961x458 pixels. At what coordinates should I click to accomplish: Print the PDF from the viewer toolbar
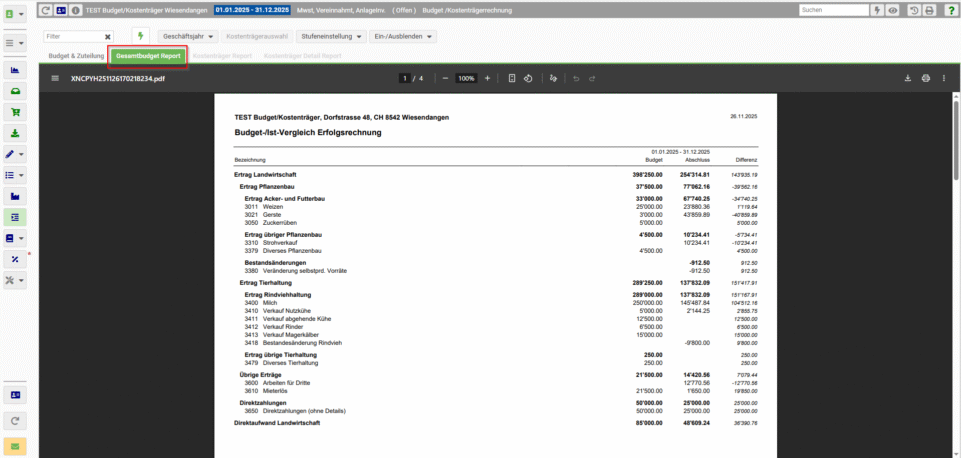point(926,78)
